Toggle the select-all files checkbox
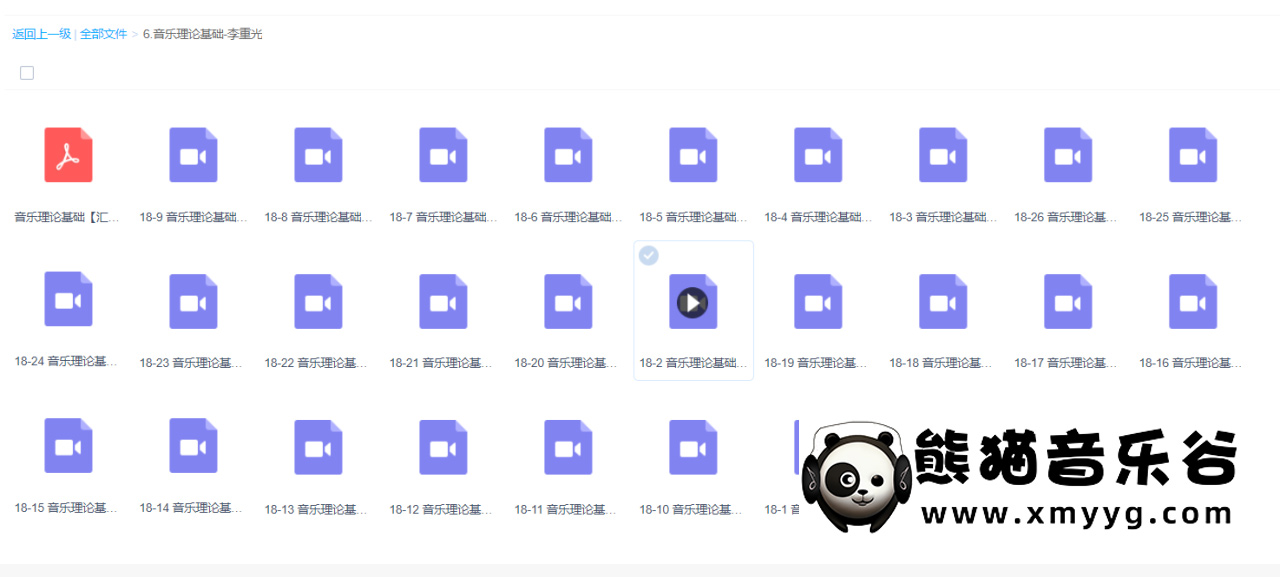This screenshot has width=1280, height=577. pos(27,73)
